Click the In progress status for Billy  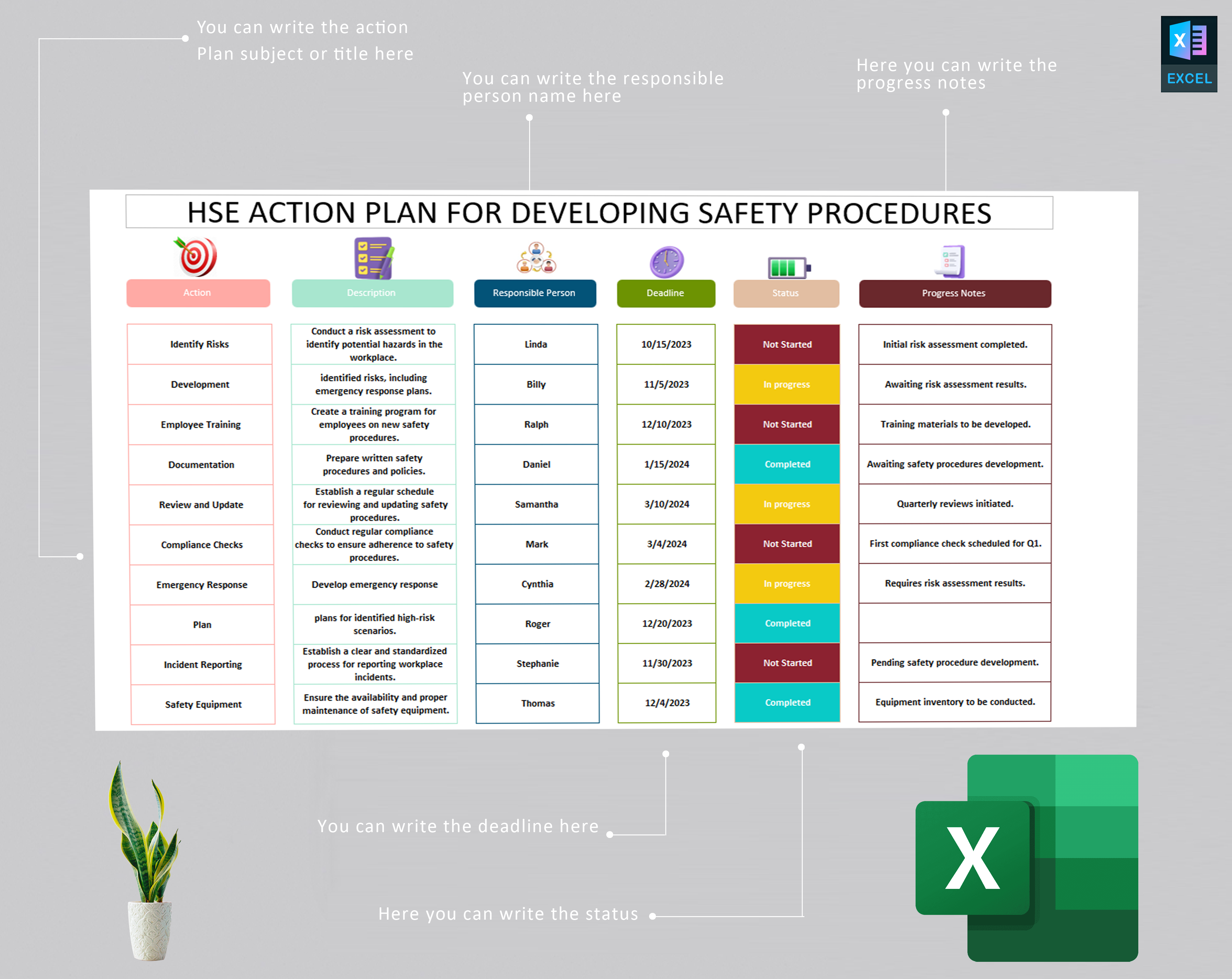pos(787,384)
